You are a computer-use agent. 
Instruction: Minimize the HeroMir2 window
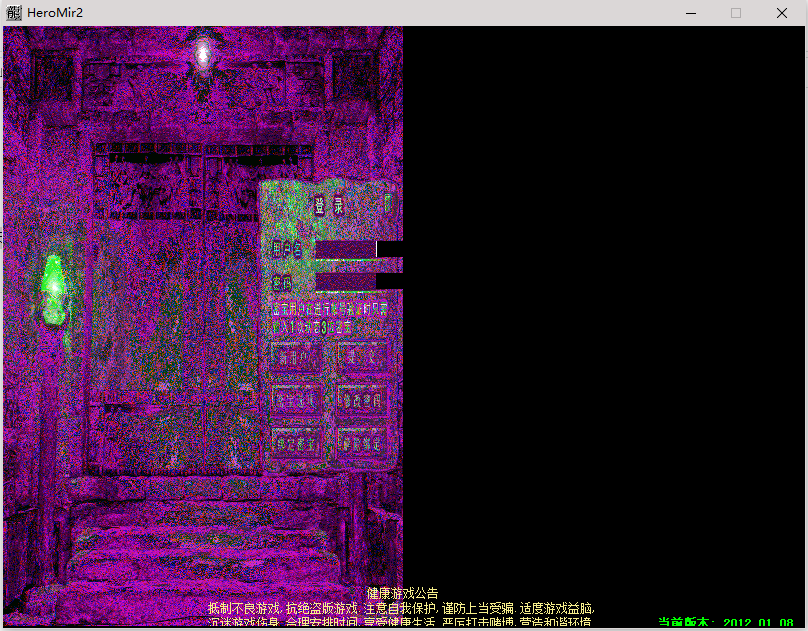click(x=691, y=13)
